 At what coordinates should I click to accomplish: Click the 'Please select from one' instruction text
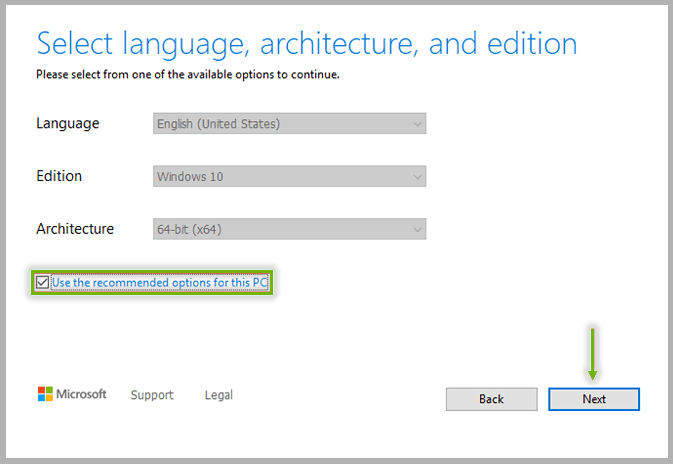[188, 75]
